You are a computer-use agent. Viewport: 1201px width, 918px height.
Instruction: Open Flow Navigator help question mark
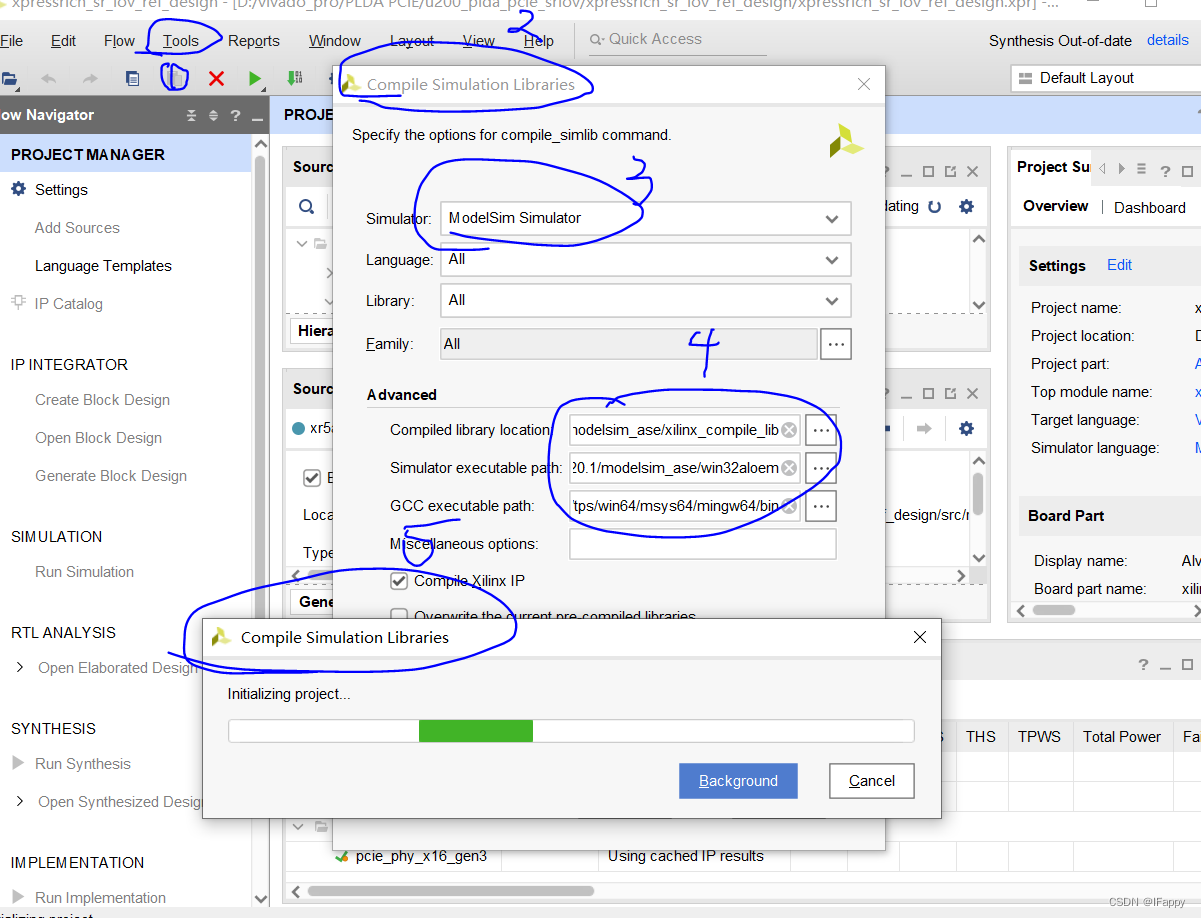(235, 115)
